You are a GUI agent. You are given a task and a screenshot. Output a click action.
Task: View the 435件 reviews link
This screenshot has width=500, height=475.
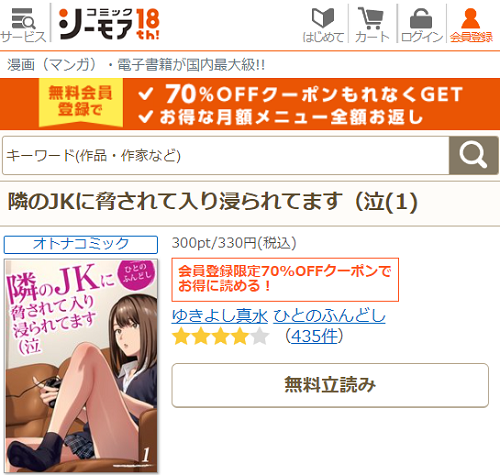click(314, 336)
